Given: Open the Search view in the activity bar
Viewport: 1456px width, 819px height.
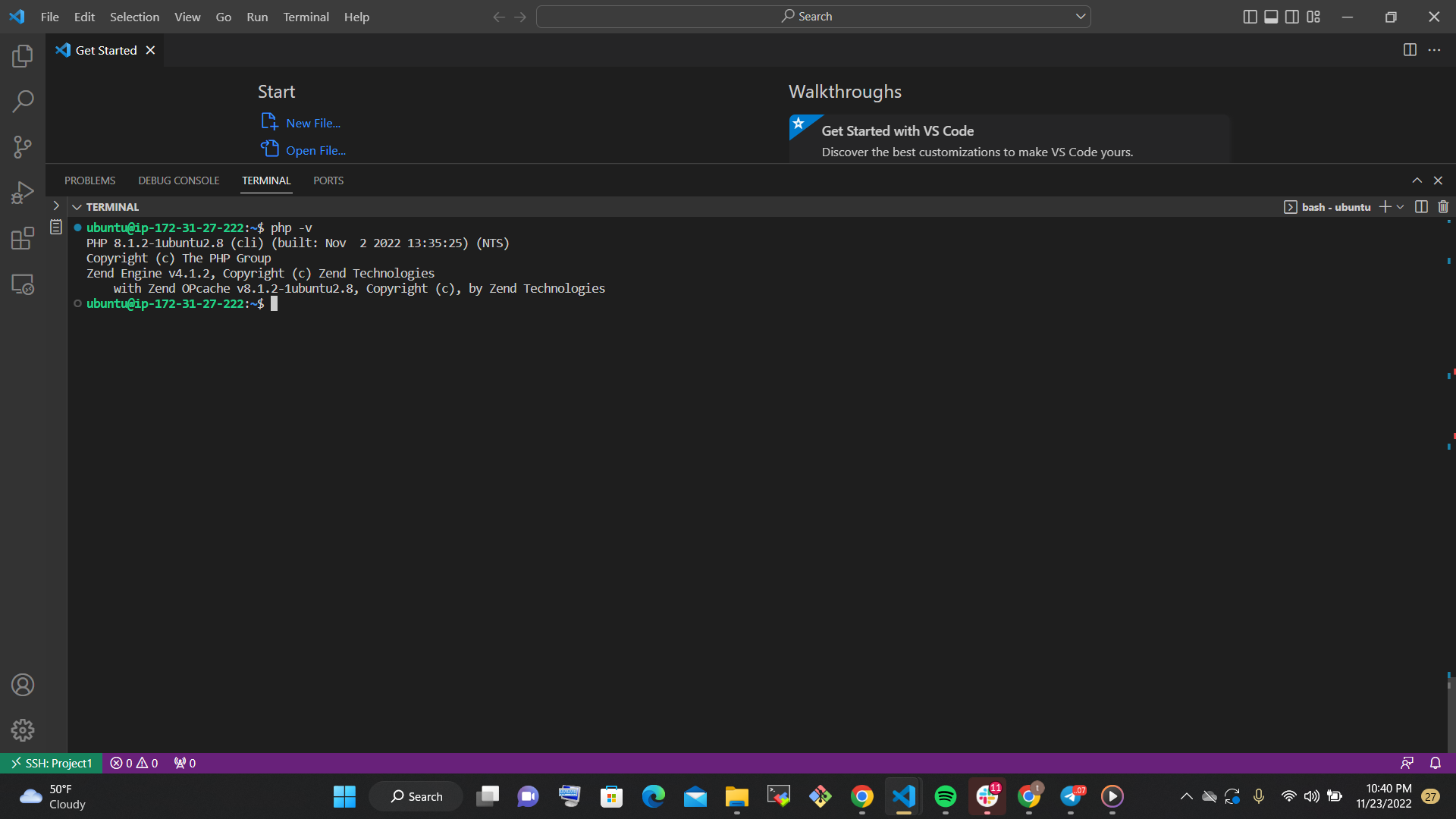Looking at the screenshot, I should point(23,101).
